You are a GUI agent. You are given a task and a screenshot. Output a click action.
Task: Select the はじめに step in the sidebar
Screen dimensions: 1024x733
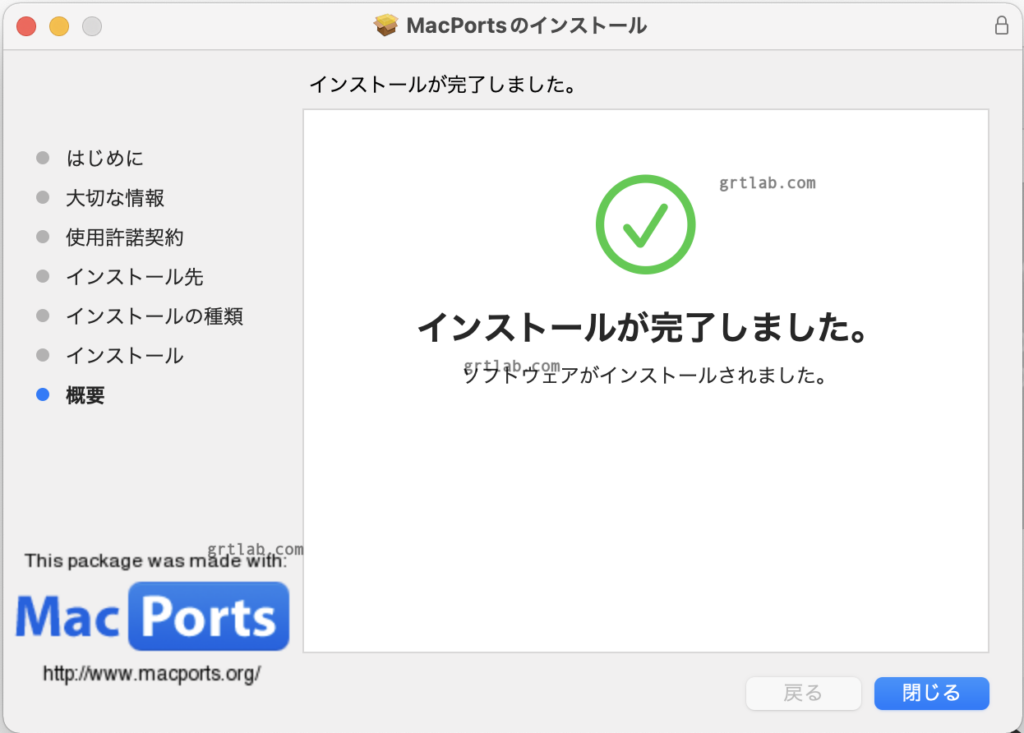(x=105, y=158)
